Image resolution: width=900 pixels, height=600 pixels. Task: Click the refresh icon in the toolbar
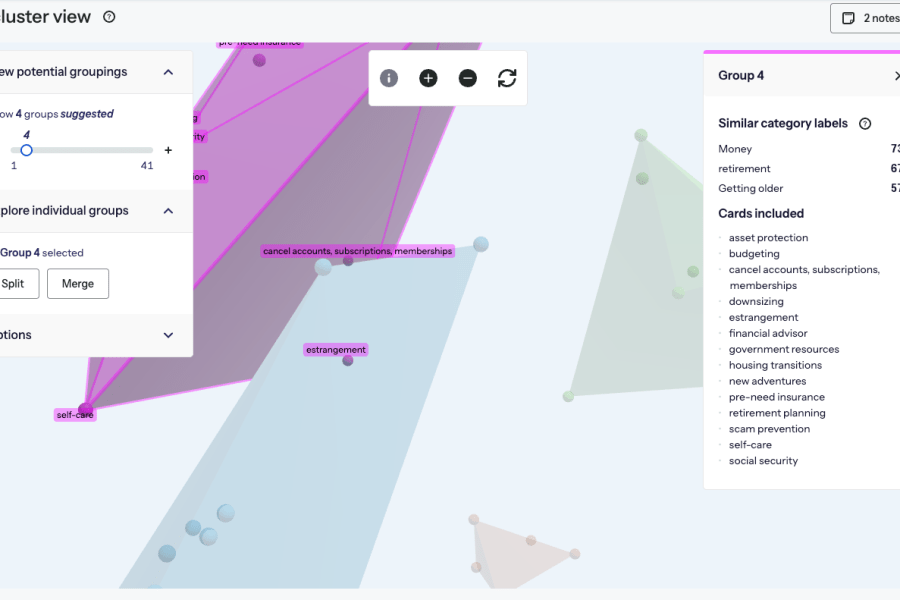point(507,78)
